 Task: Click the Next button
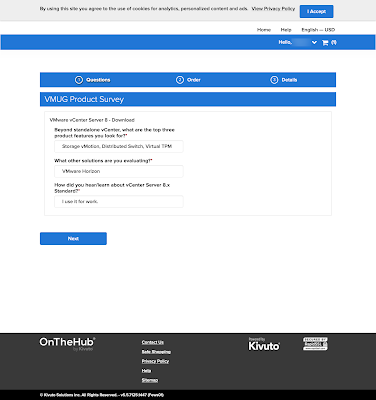pyautogui.click(x=73, y=239)
